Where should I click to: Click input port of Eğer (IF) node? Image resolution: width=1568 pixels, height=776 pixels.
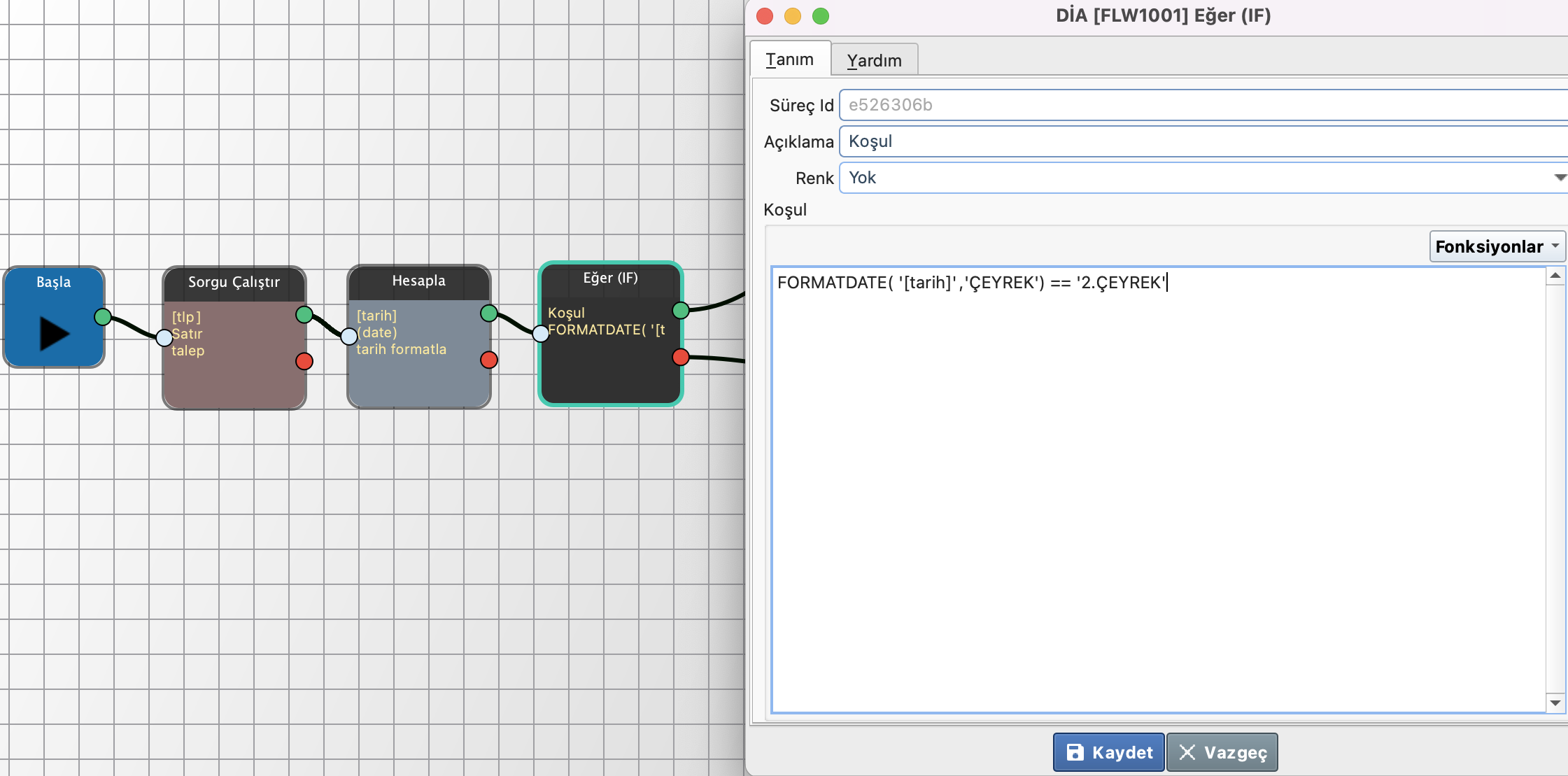click(541, 334)
